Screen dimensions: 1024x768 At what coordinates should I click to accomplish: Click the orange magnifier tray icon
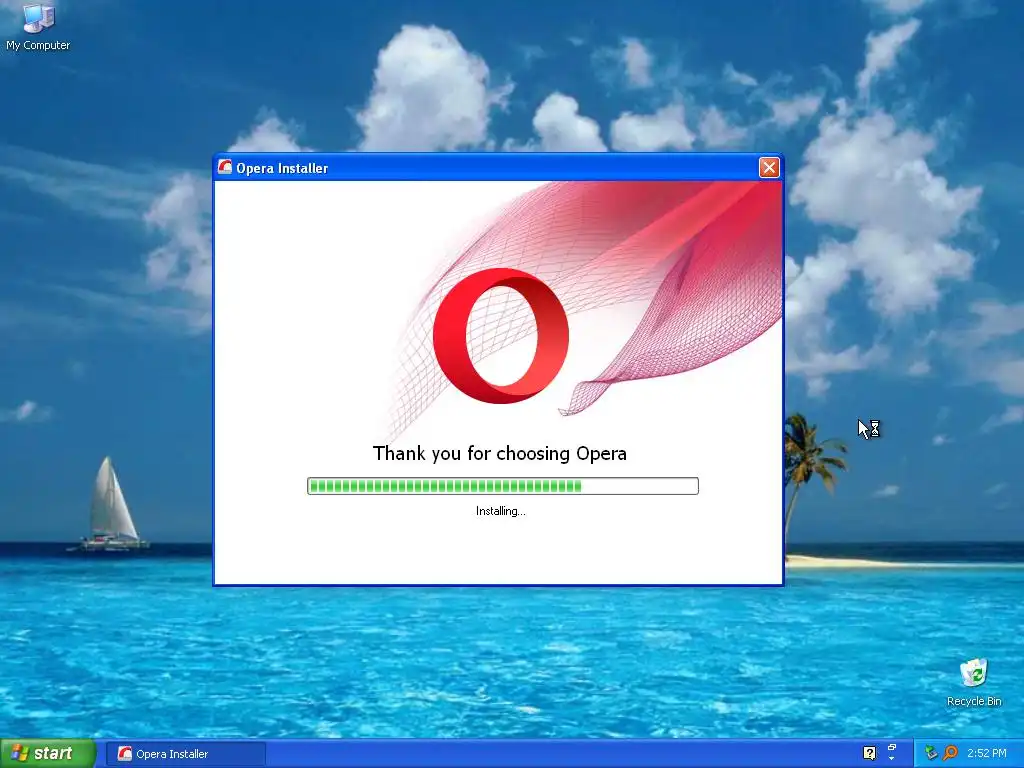pos(950,753)
